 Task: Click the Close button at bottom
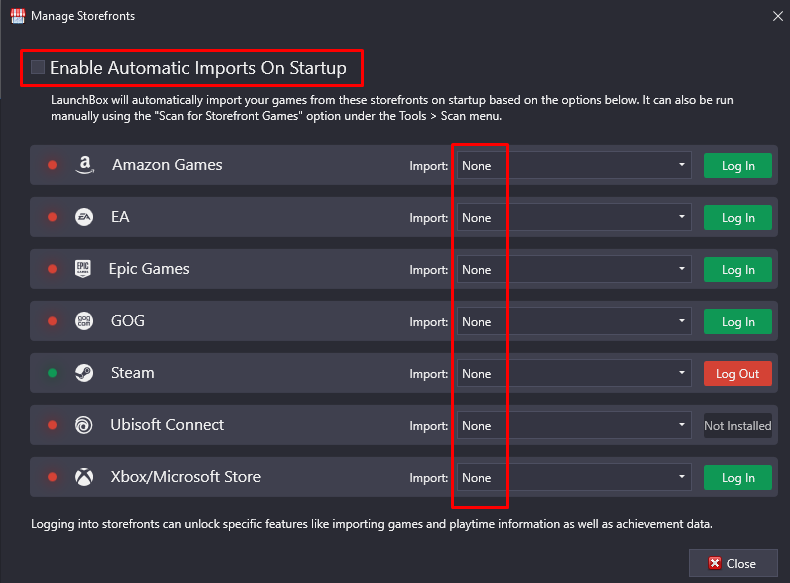pos(733,563)
